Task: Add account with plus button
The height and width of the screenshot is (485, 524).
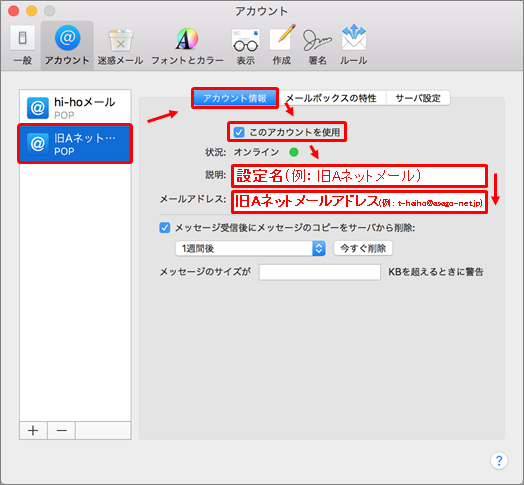Action: point(33,431)
